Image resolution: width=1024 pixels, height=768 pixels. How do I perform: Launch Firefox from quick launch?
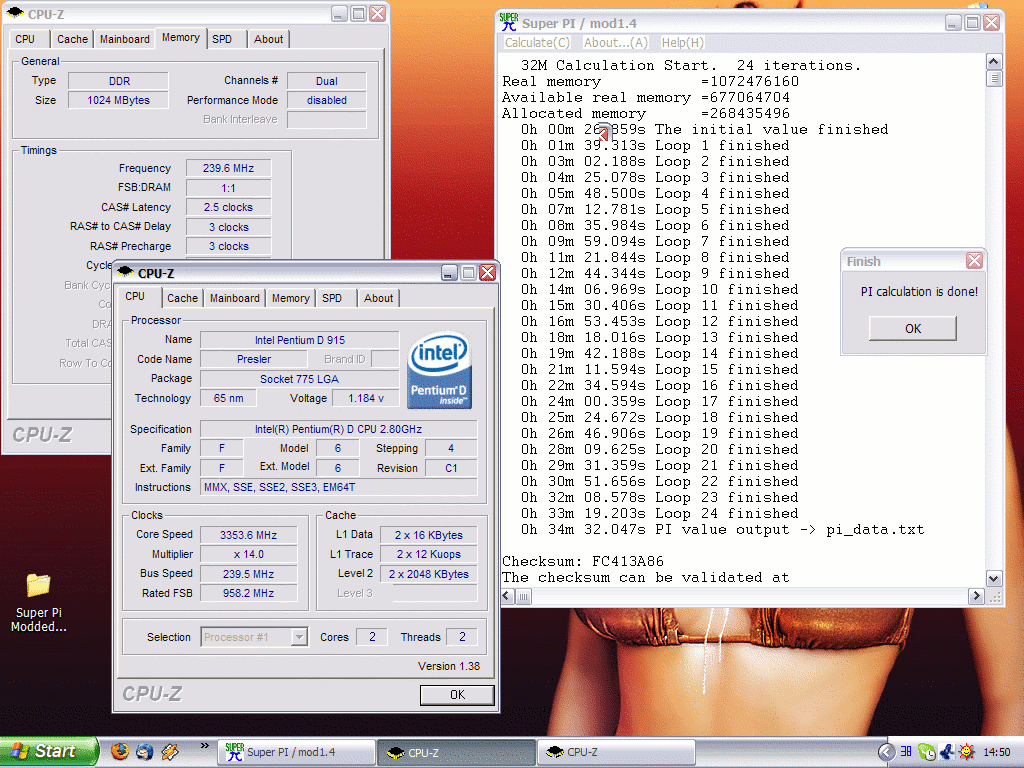click(x=120, y=752)
